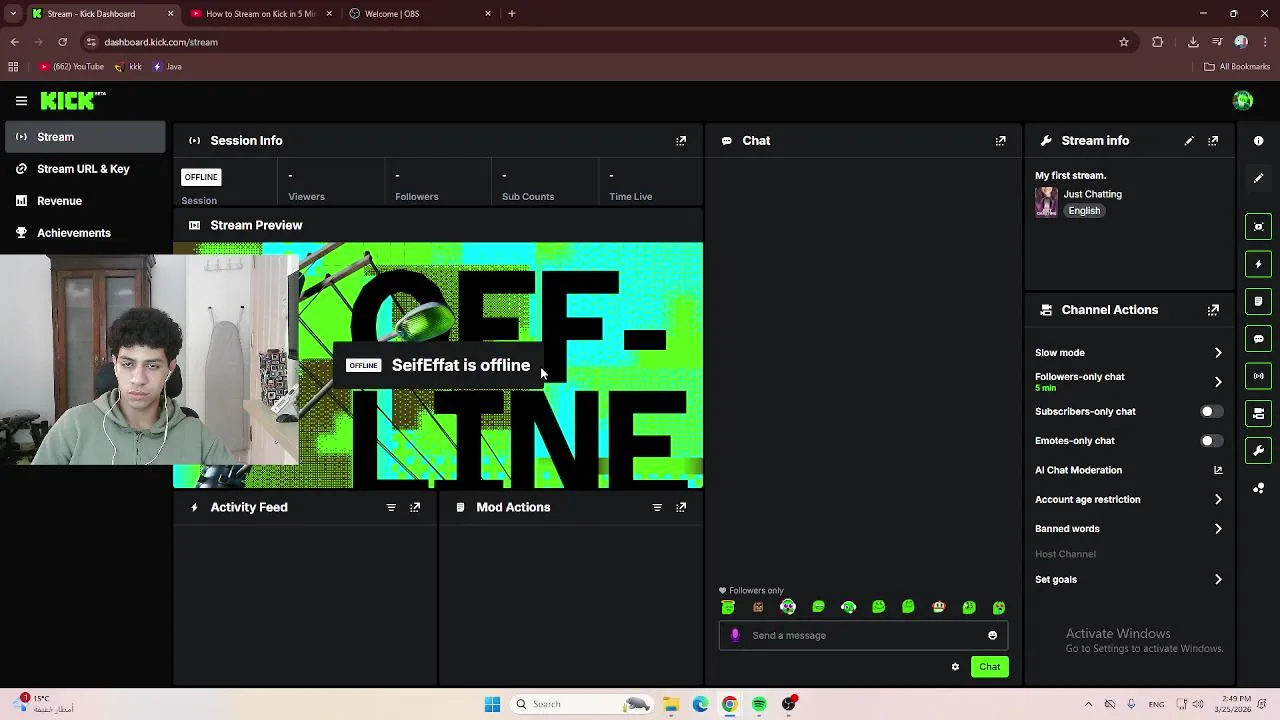Click Host Channel text

[1065, 554]
